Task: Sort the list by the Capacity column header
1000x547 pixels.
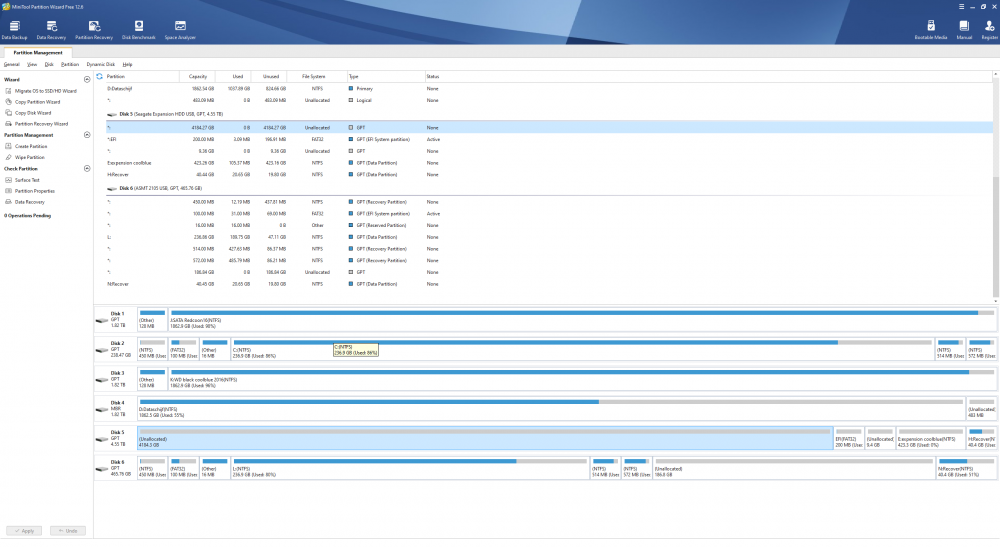Action: (198, 76)
